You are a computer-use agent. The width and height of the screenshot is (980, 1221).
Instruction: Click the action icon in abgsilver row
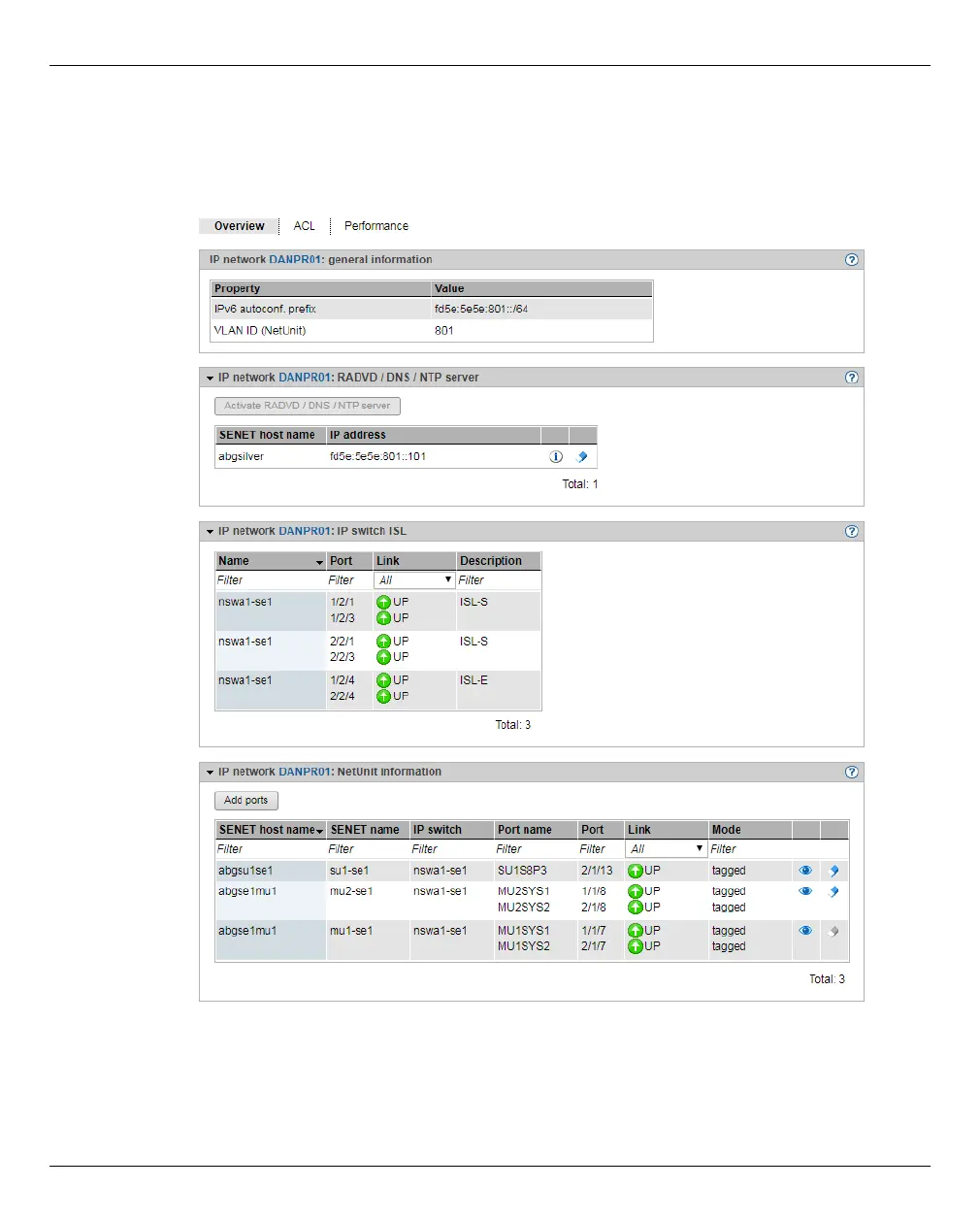582,456
